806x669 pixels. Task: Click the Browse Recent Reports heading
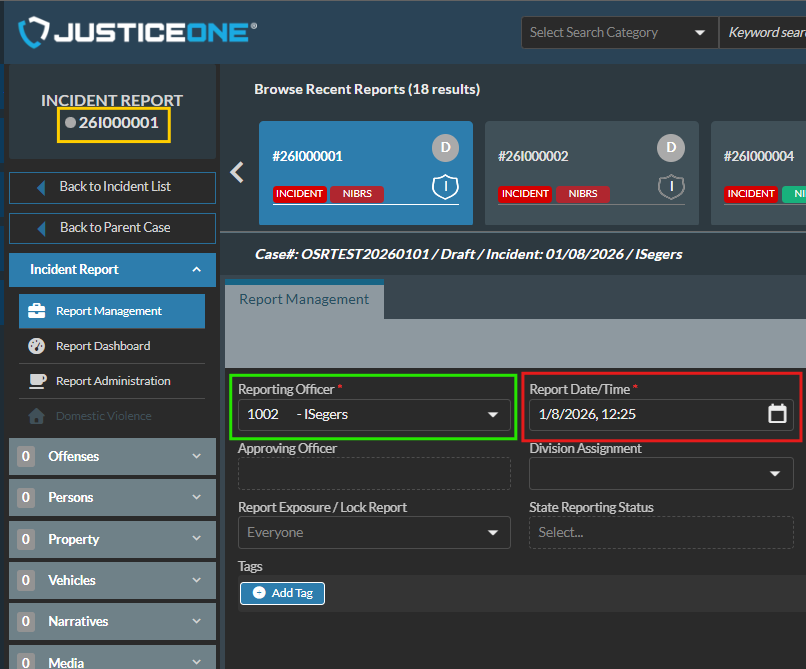(367, 89)
